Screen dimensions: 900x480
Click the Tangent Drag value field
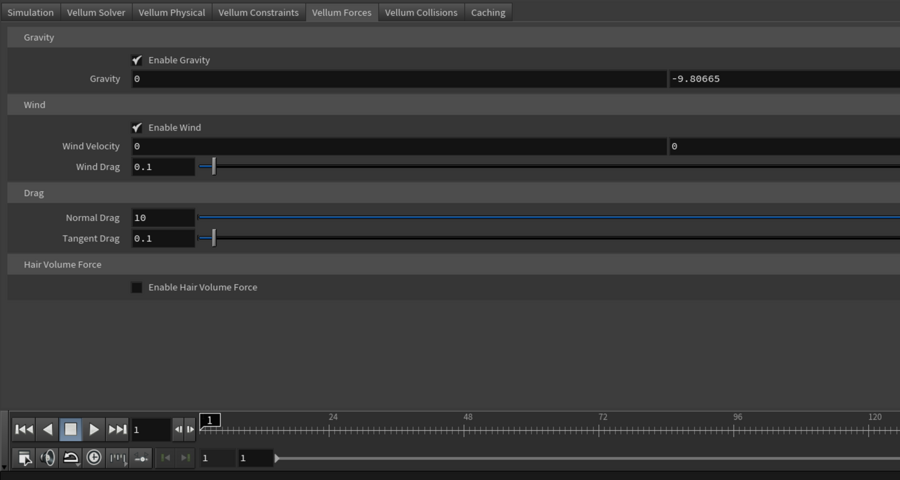(x=164, y=238)
